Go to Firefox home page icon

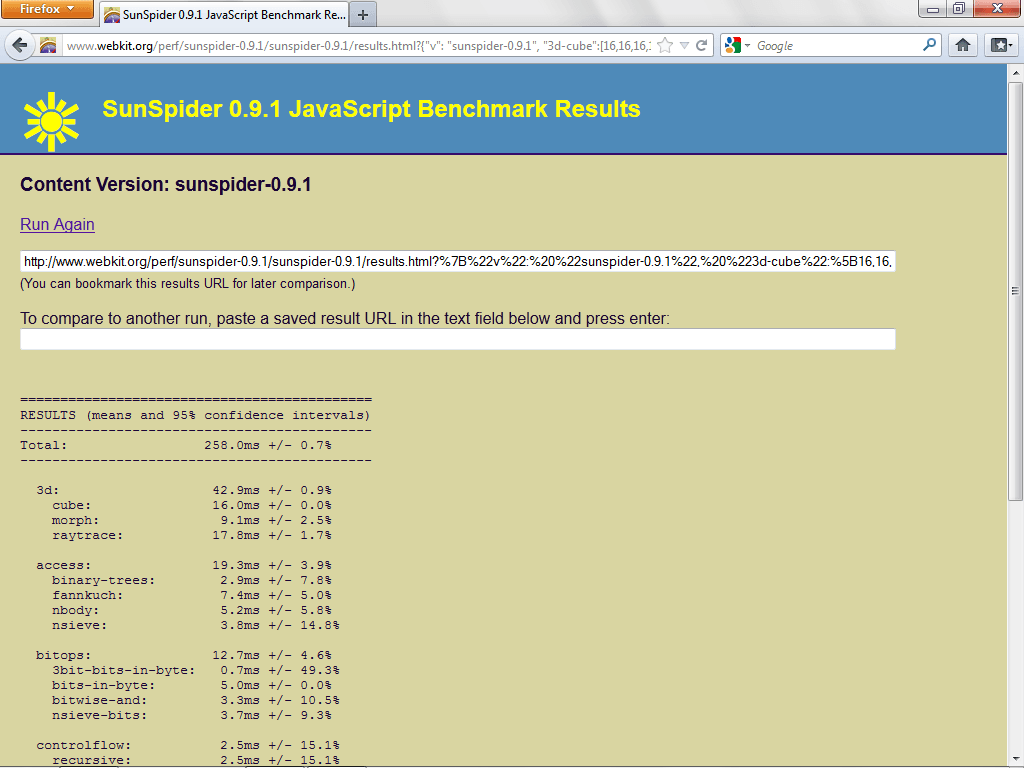point(963,45)
